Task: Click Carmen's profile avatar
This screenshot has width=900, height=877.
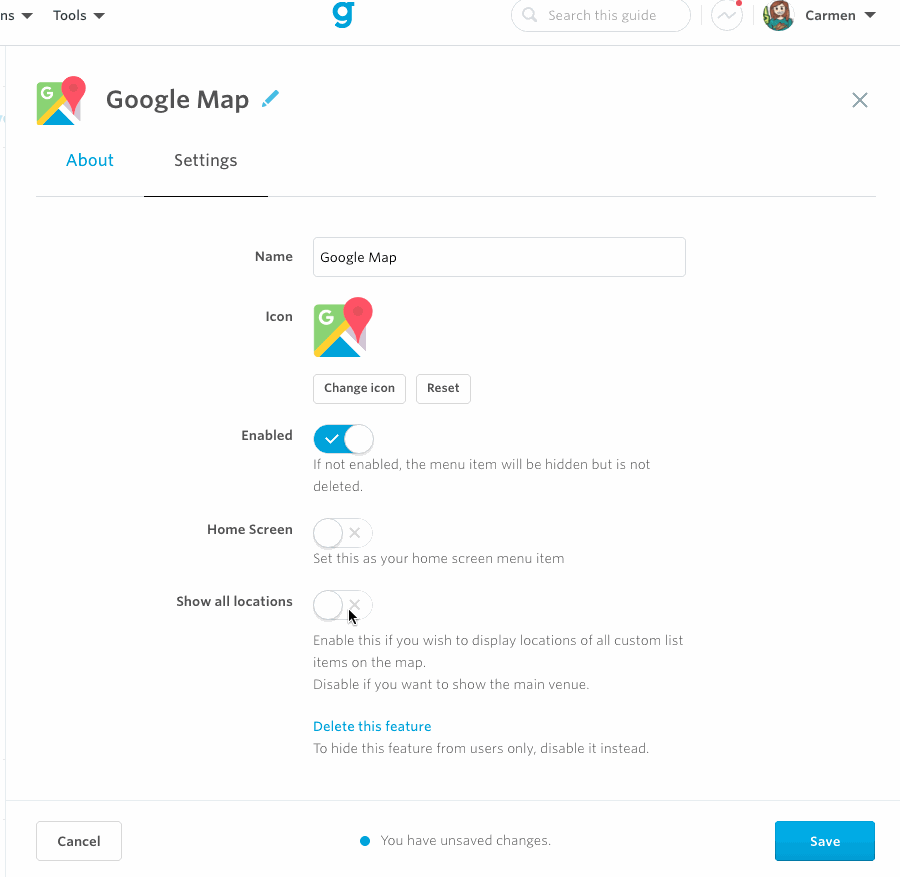Action: click(779, 16)
